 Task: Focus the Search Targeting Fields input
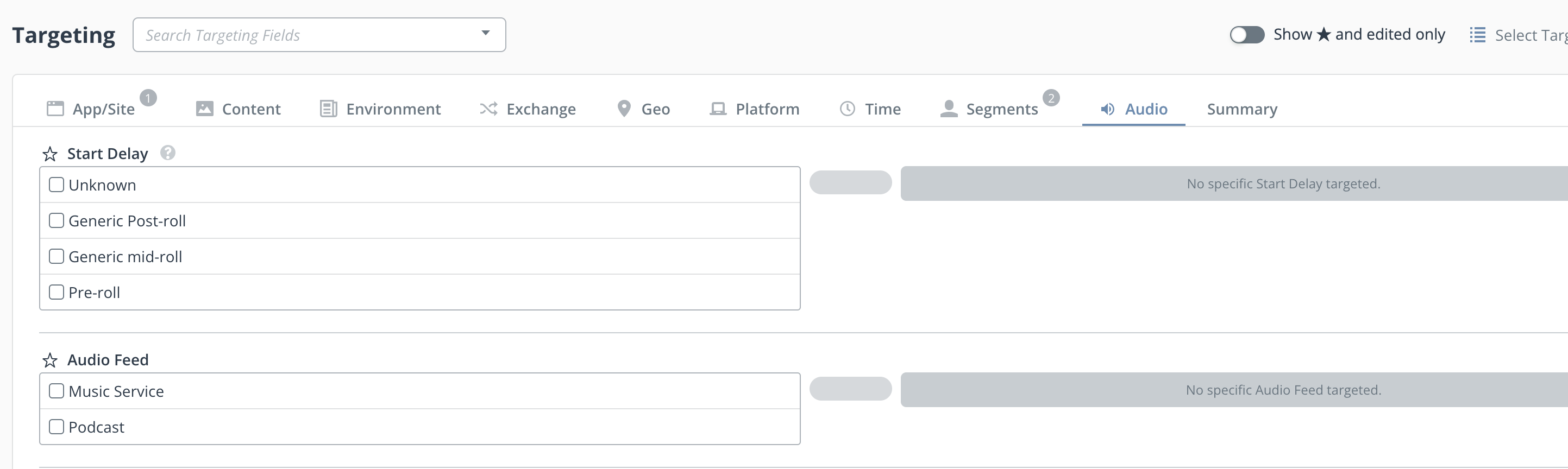click(x=304, y=35)
